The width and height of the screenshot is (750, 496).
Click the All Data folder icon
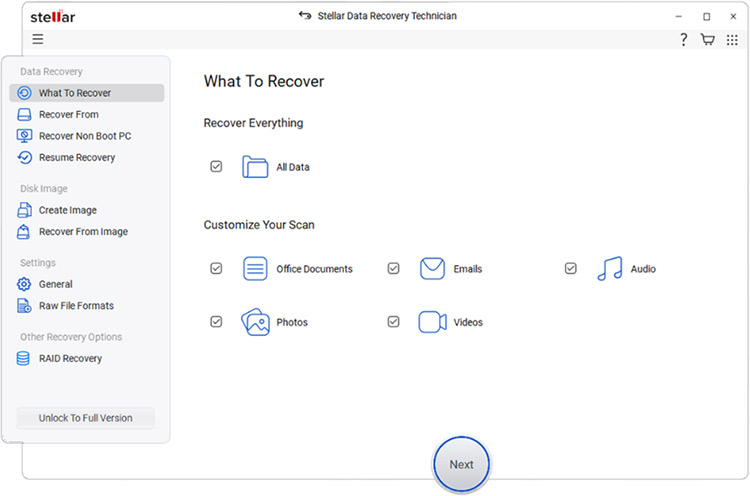[256, 167]
